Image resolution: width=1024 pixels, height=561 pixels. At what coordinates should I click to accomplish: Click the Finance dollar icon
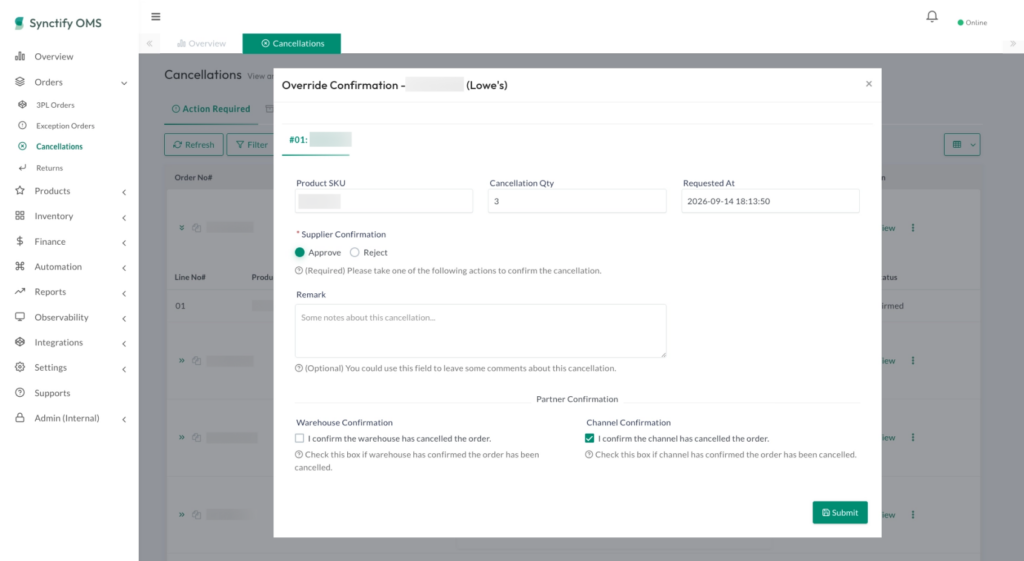point(20,241)
